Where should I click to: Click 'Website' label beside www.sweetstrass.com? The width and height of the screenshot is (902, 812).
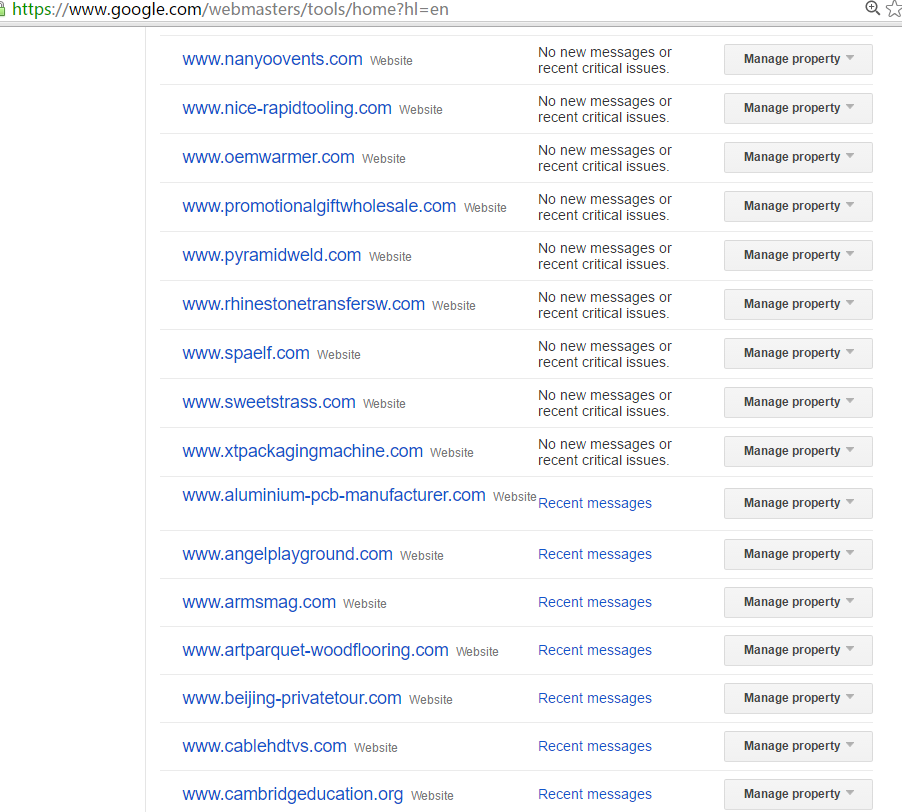point(384,404)
